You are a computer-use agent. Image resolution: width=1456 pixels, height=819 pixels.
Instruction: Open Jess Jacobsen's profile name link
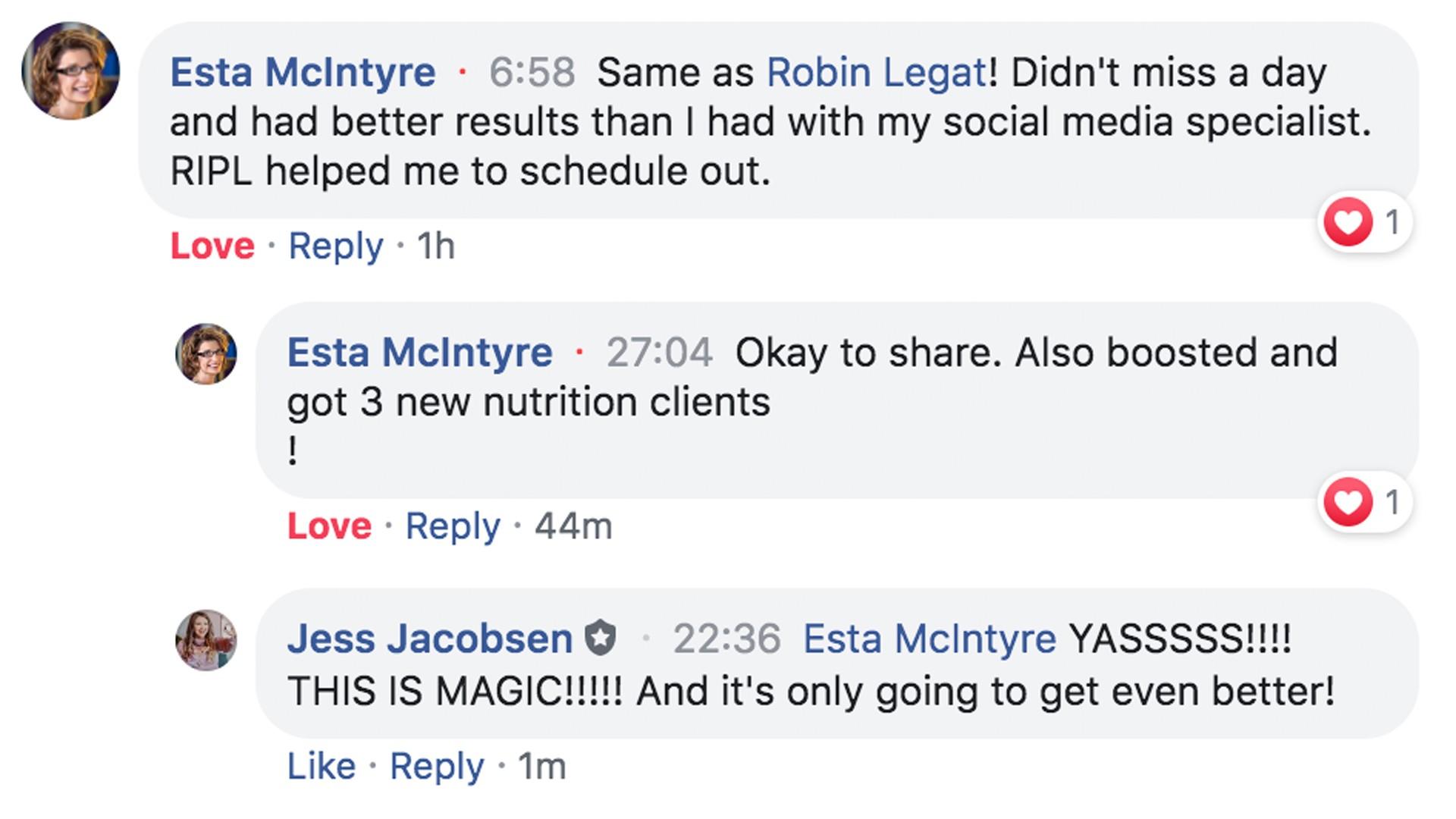pos(429,639)
